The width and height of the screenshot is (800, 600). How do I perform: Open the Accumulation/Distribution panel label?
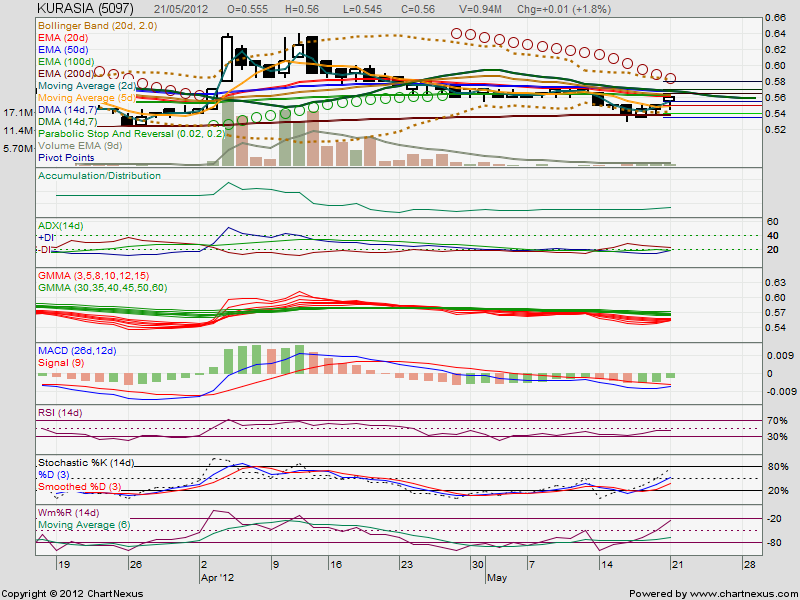click(99, 174)
